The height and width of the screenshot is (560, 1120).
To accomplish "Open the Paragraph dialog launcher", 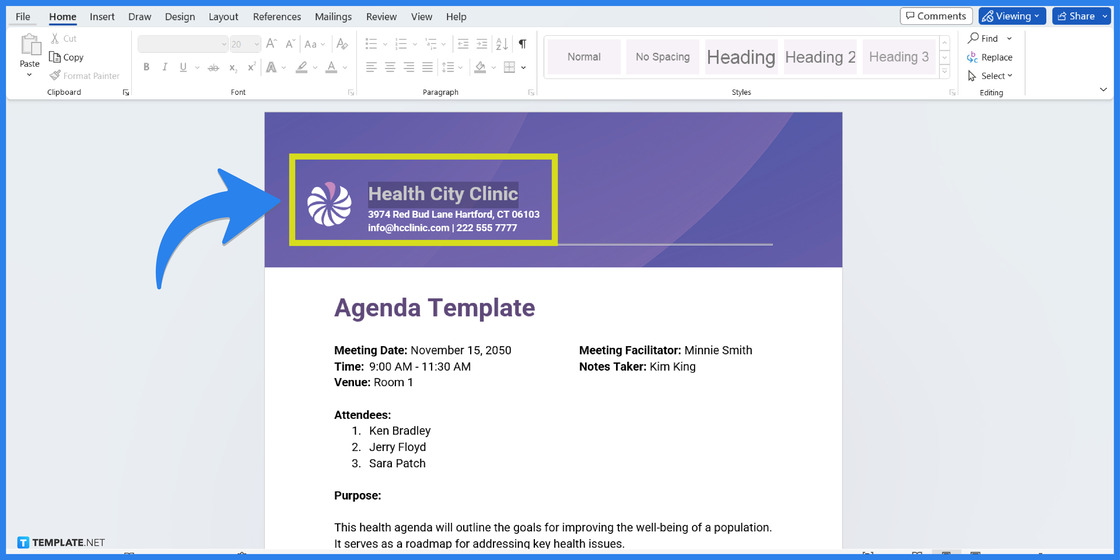I will click(x=531, y=92).
